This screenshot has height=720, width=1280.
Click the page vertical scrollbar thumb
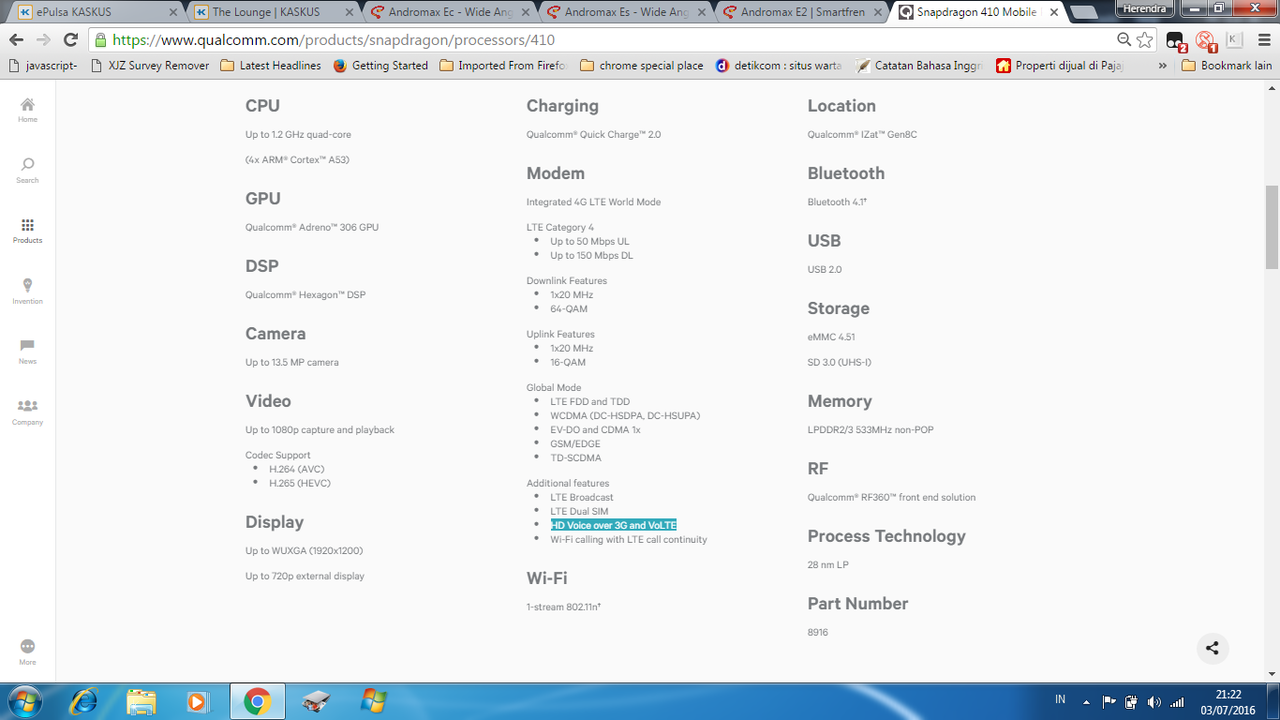(x=1272, y=227)
